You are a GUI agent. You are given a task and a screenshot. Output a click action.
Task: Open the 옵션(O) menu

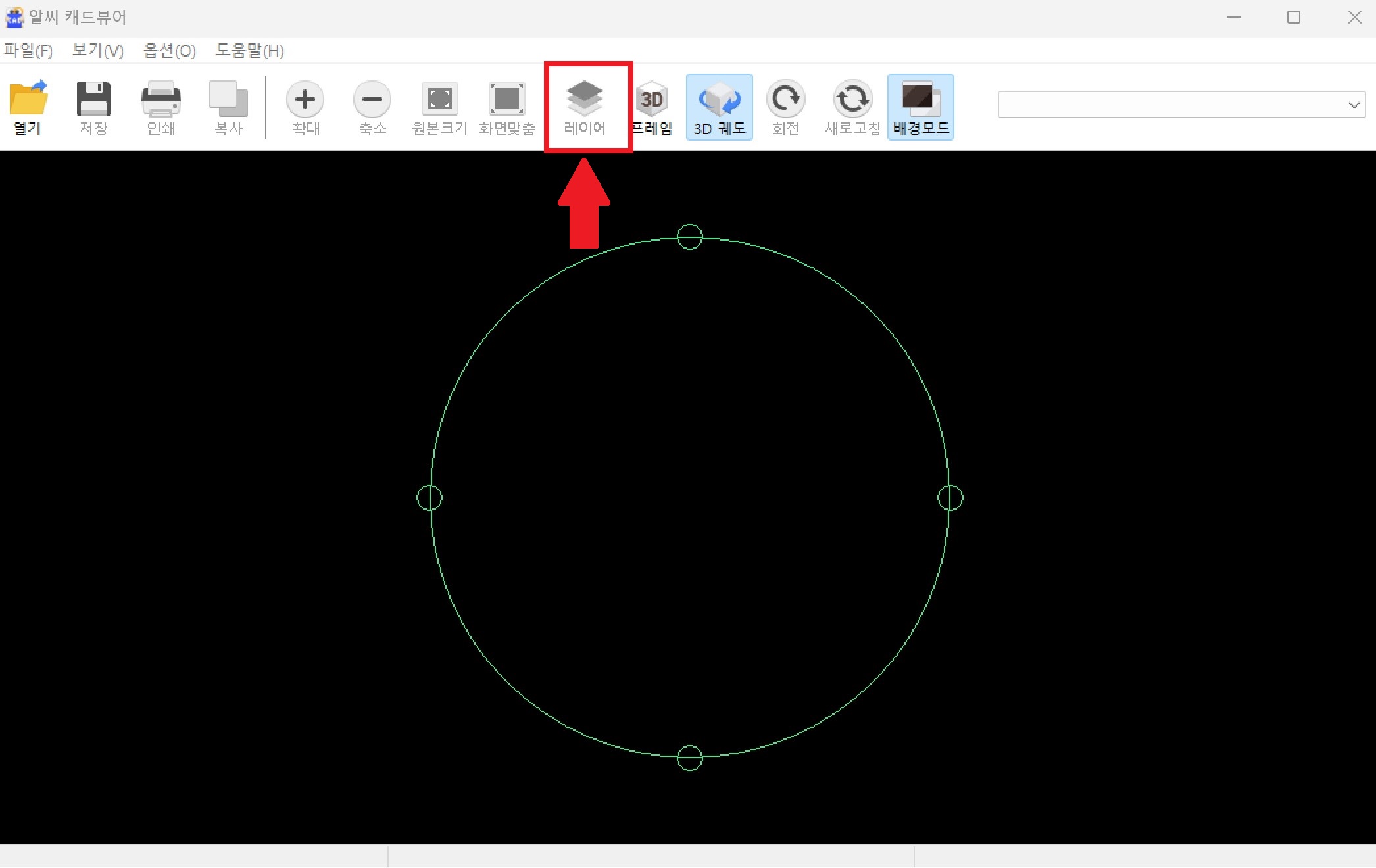[x=170, y=51]
